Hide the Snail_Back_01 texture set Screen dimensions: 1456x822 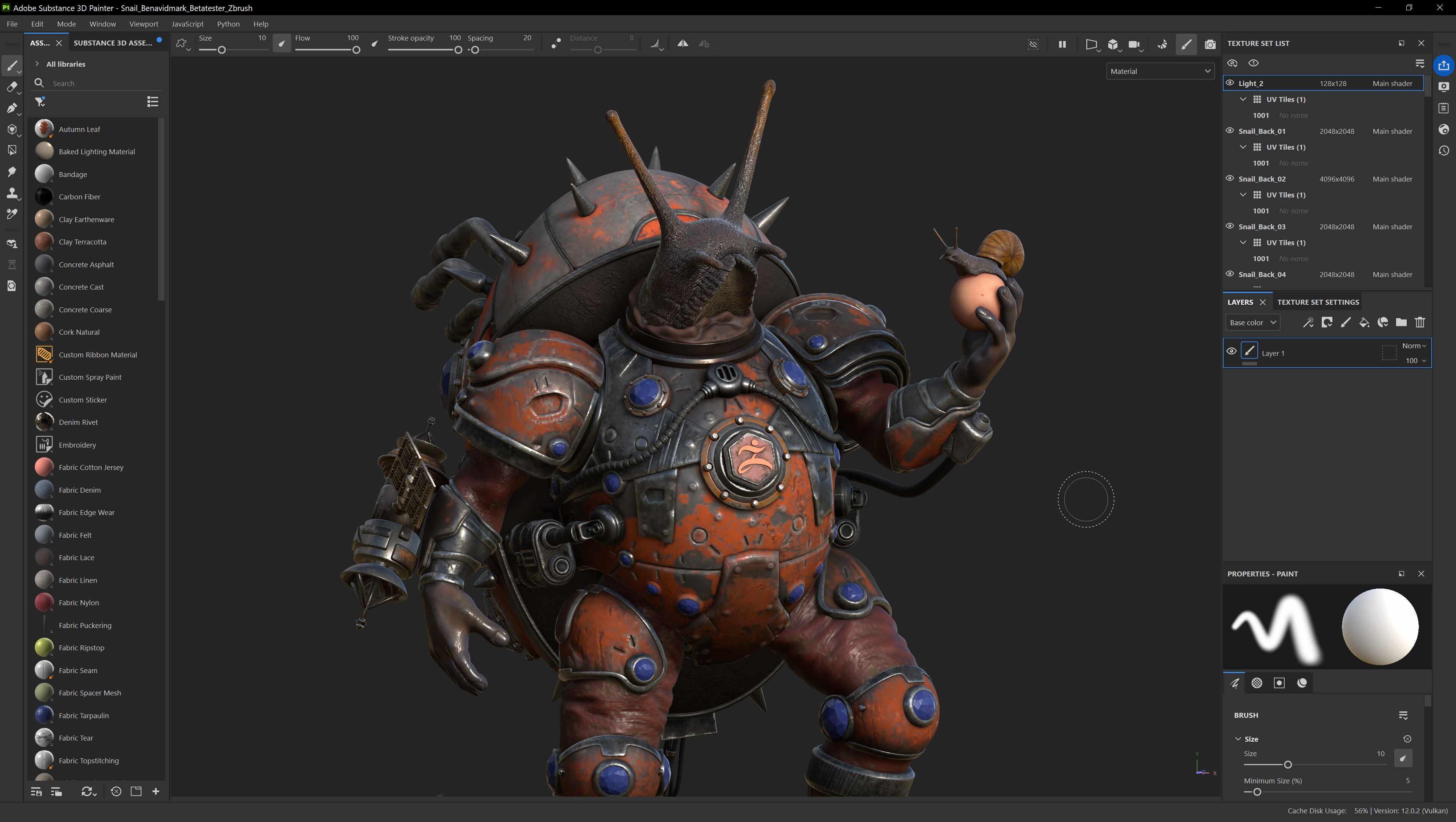click(1229, 130)
